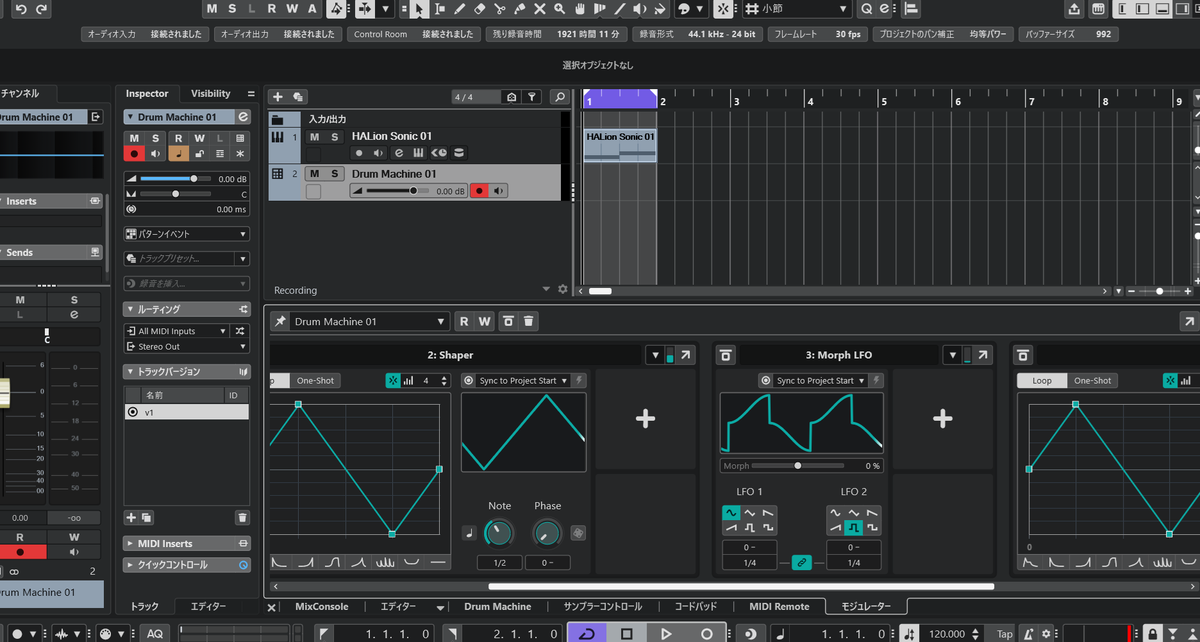The image size is (1200, 642).
Task: Select the Comp hand tool
Action: point(580,9)
